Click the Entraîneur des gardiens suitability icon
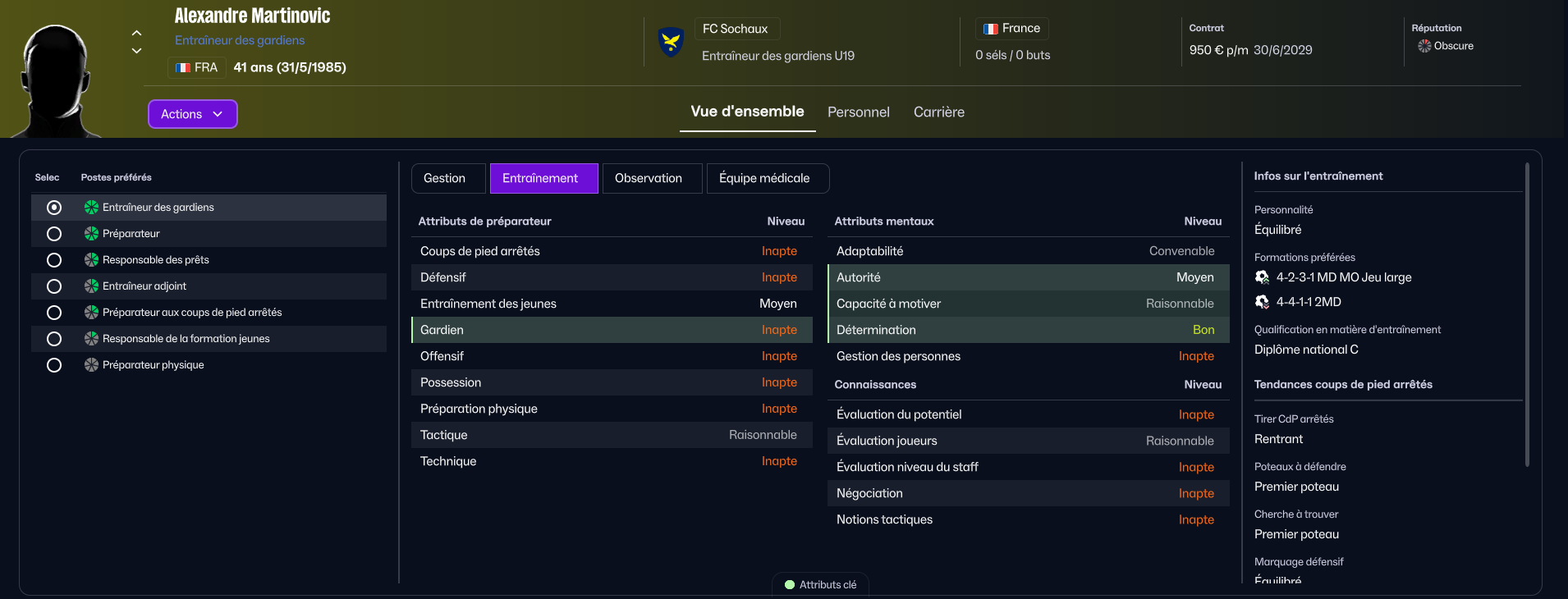Screen dimensions: 1568x599 tap(91, 208)
